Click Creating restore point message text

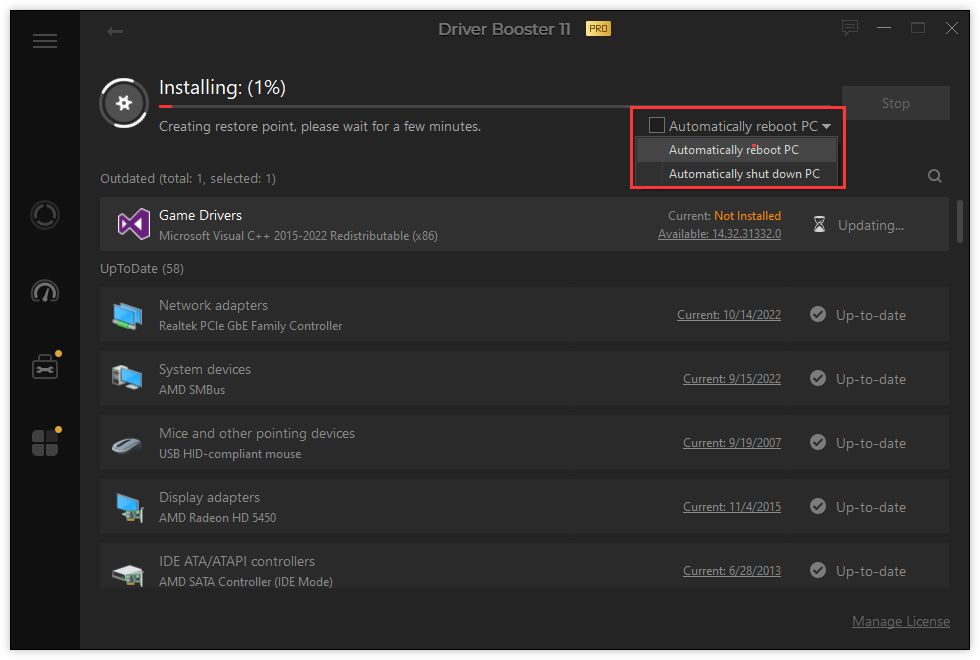320,126
